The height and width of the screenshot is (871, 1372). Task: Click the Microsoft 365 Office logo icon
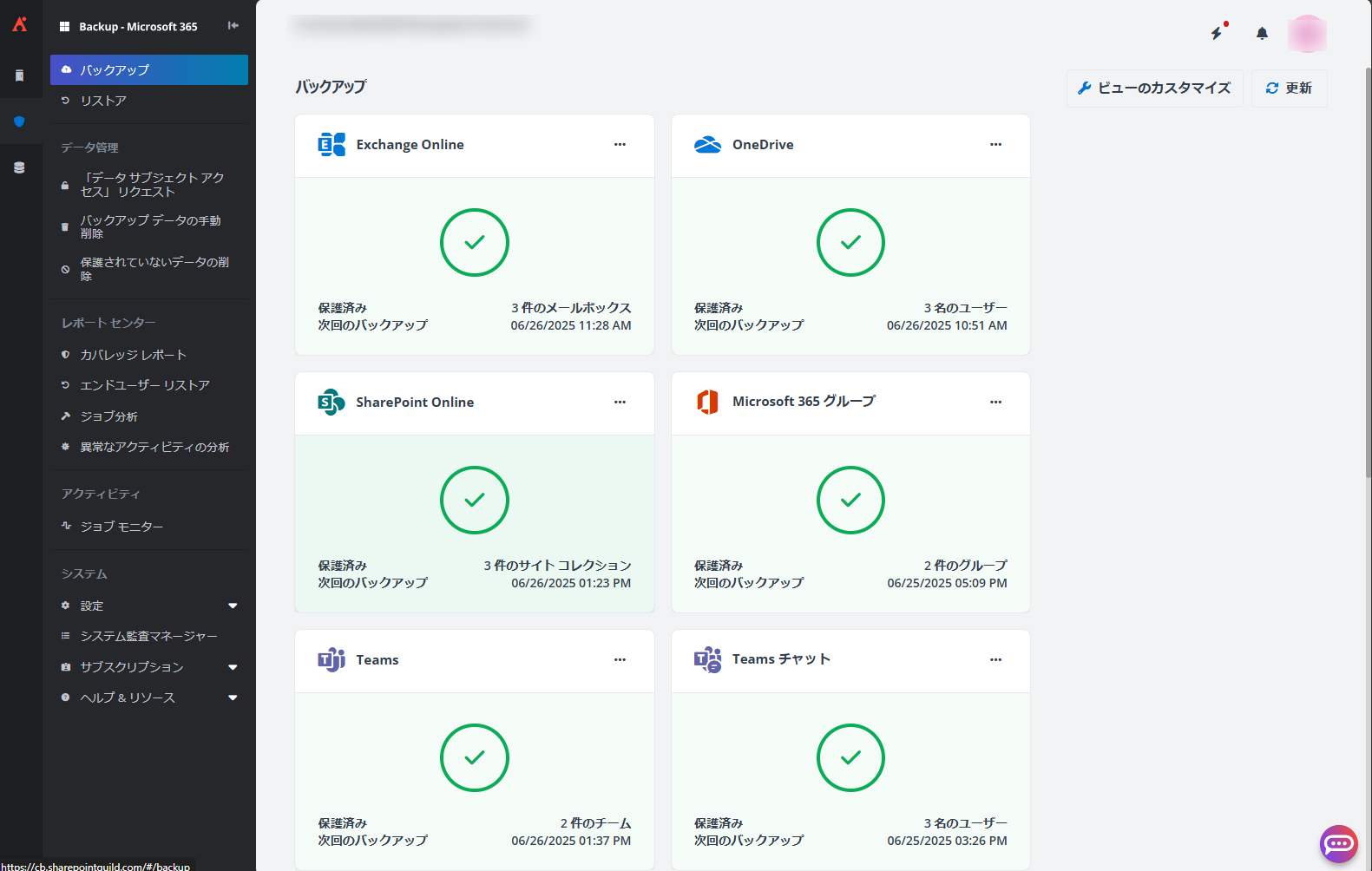(708, 402)
